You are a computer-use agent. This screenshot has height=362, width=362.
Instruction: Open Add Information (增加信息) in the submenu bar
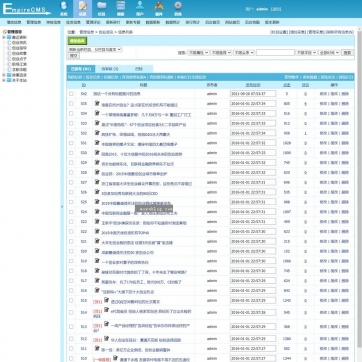[14, 22]
